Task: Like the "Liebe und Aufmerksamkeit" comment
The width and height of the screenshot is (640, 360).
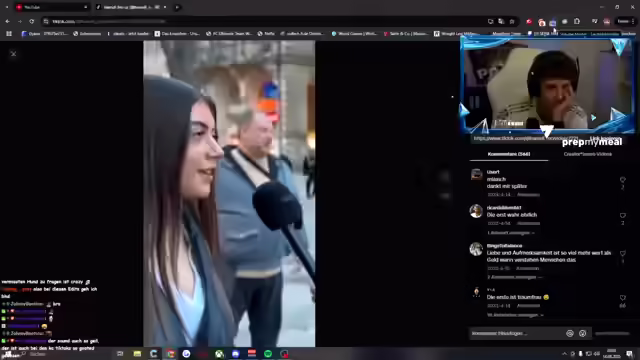Action: (x=622, y=253)
